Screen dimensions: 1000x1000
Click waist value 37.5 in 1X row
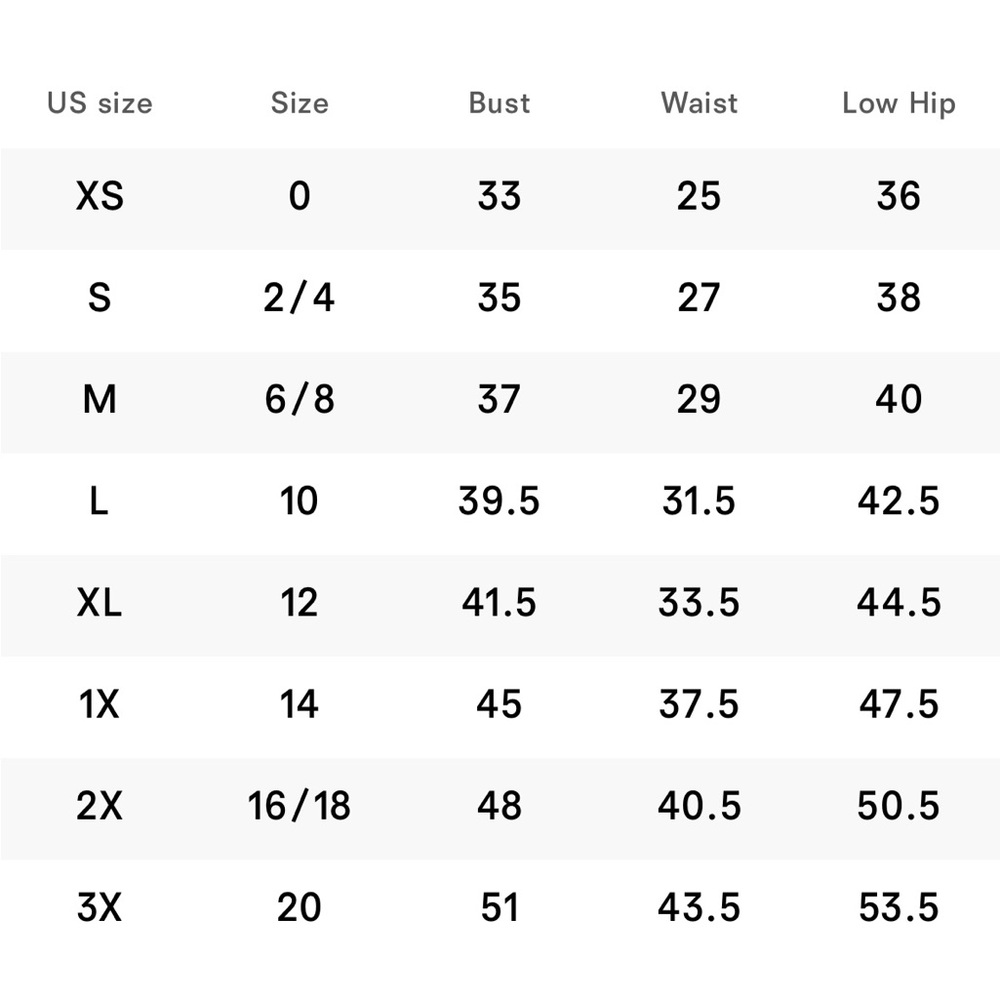[x=699, y=705]
